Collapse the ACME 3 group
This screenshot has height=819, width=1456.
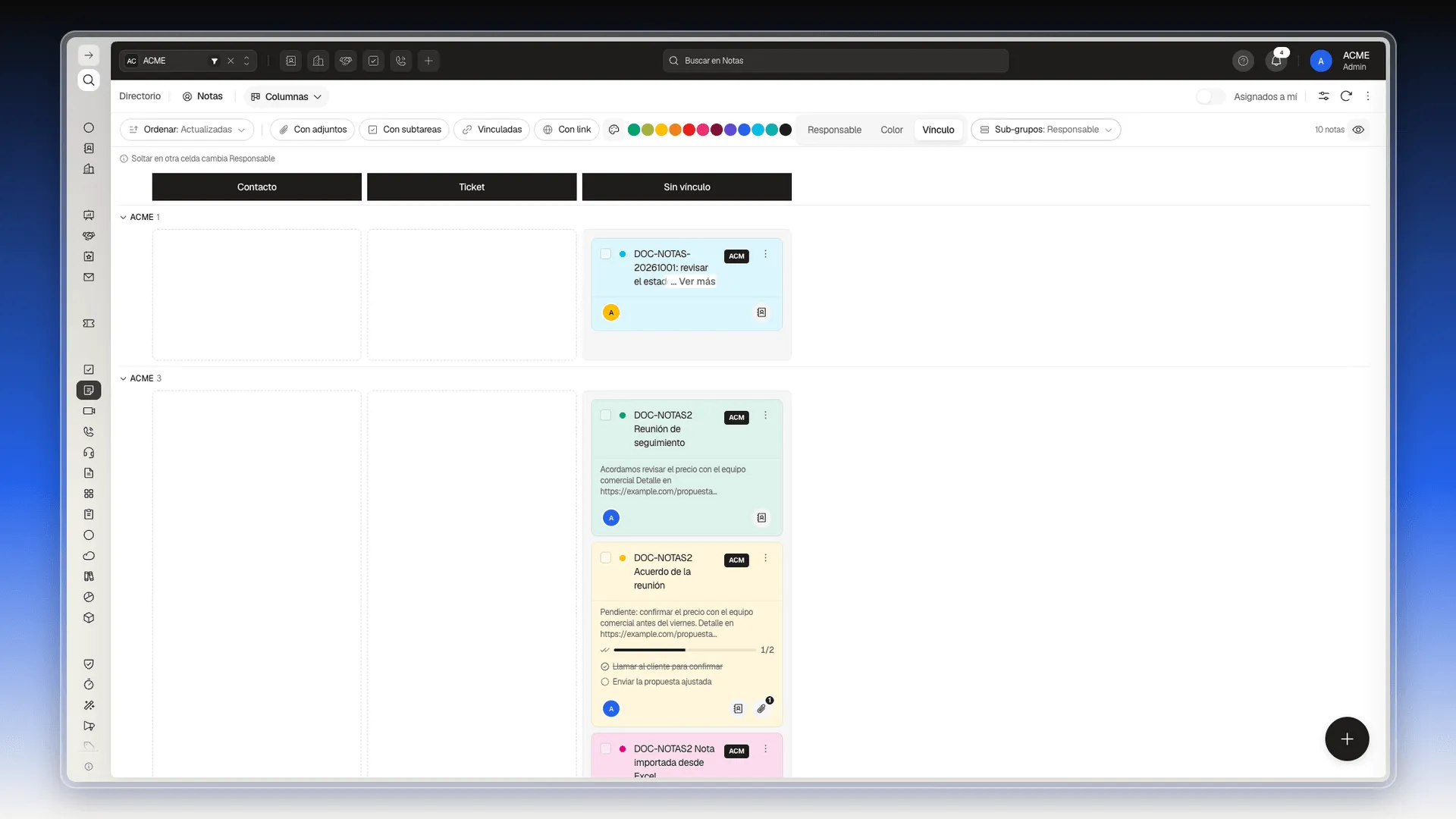pos(123,378)
